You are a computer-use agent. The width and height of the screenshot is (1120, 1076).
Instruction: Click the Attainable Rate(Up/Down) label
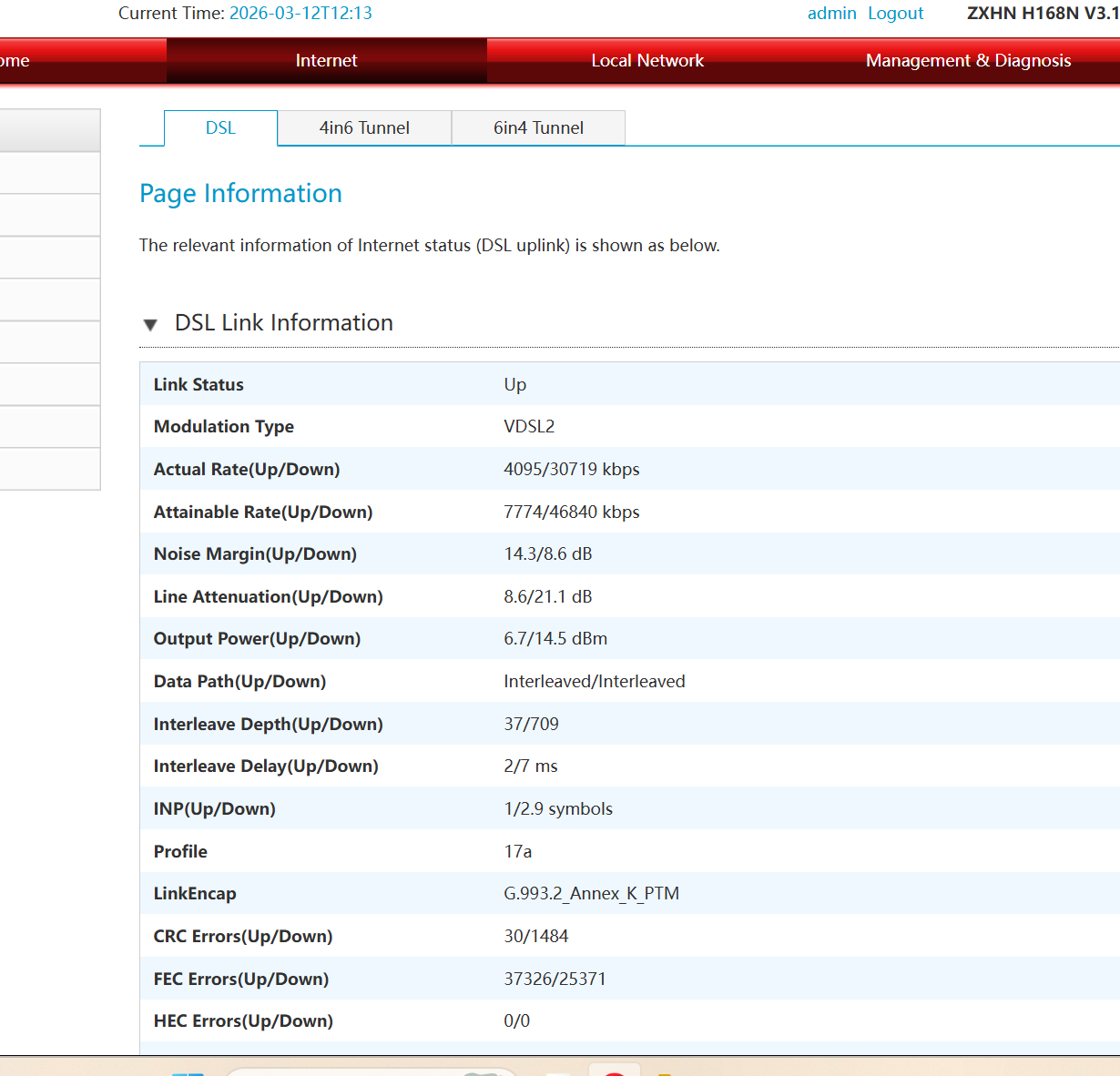pyautogui.click(x=263, y=512)
